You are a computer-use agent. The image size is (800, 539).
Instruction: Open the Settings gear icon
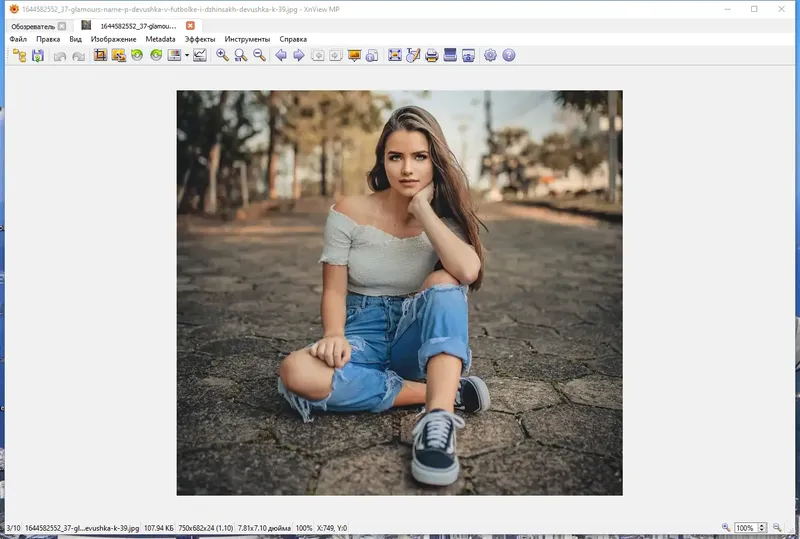(490, 56)
